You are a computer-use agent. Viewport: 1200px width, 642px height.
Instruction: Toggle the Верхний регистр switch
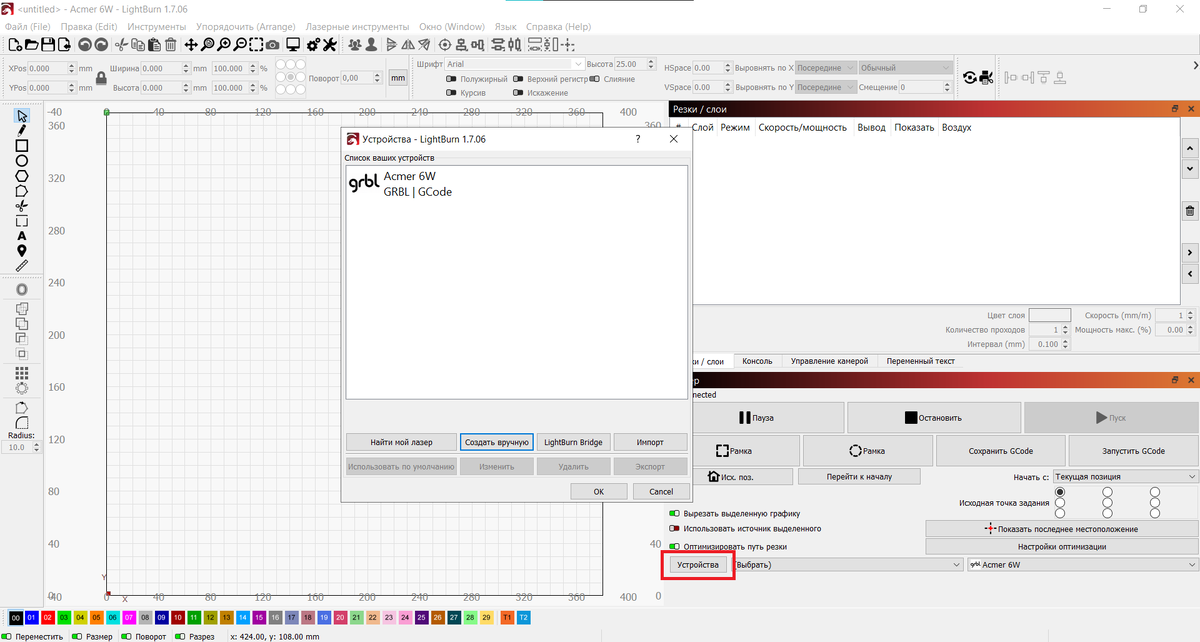[x=518, y=79]
